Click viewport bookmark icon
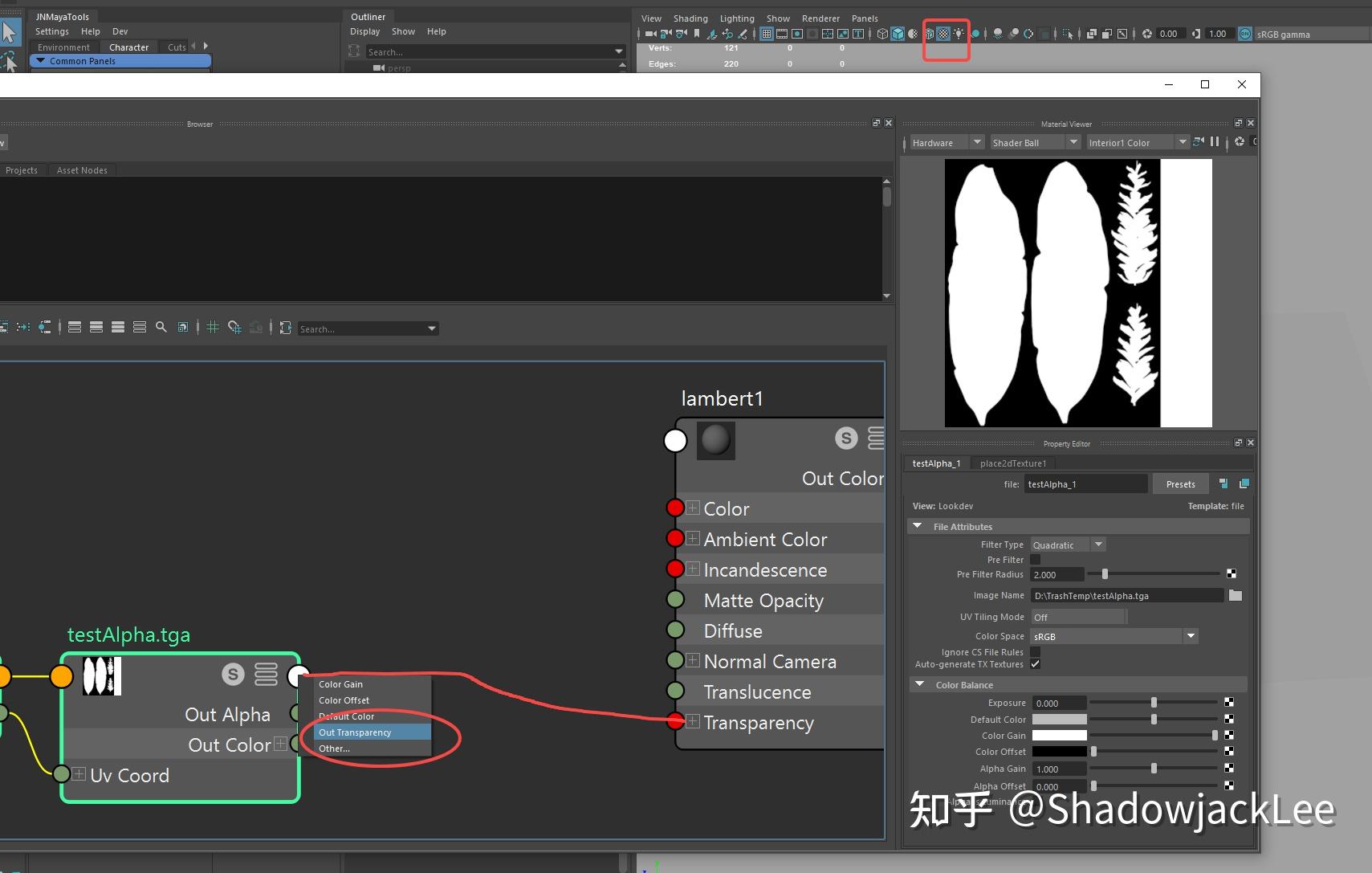1372x873 pixels. pos(697,34)
